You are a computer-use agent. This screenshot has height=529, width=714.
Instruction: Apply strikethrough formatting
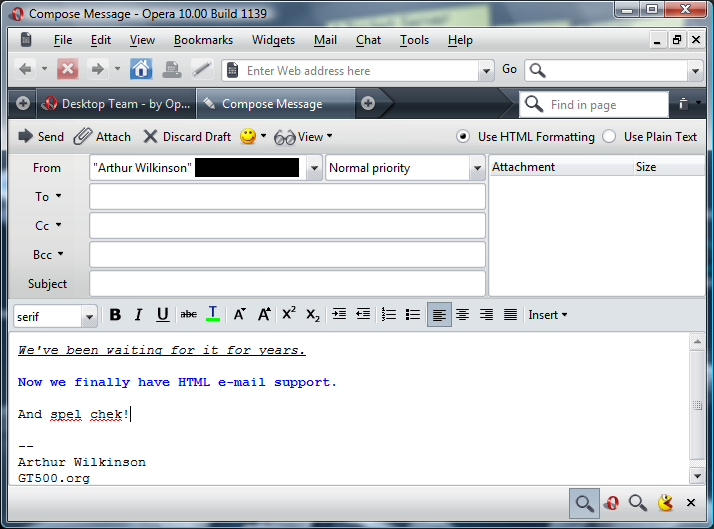click(x=189, y=315)
